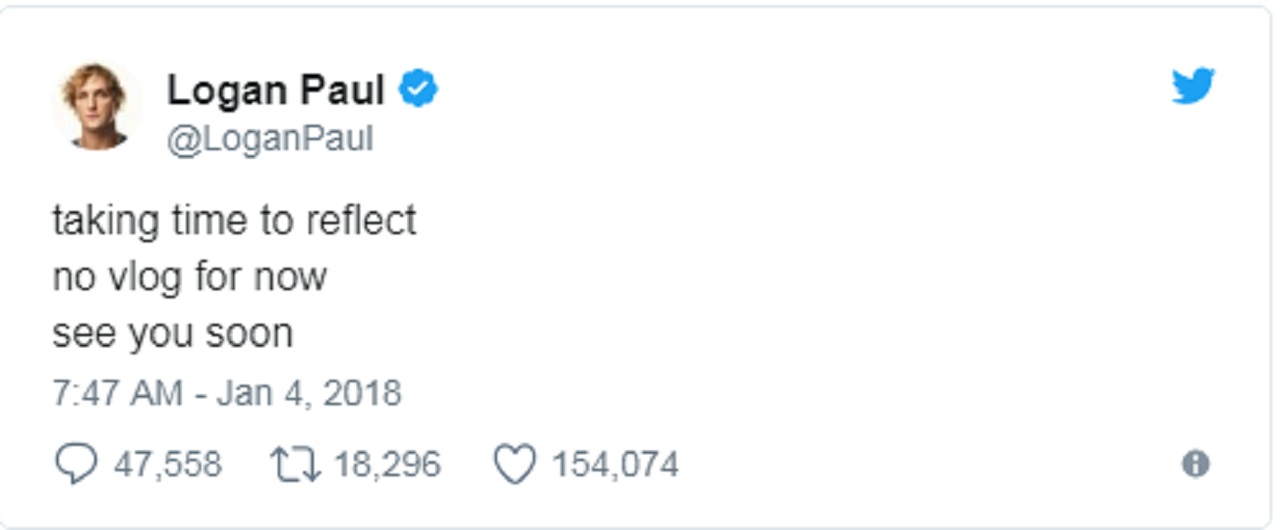Open Logan Paul's profile picture
This screenshot has width=1280, height=530.
(96, 107)
